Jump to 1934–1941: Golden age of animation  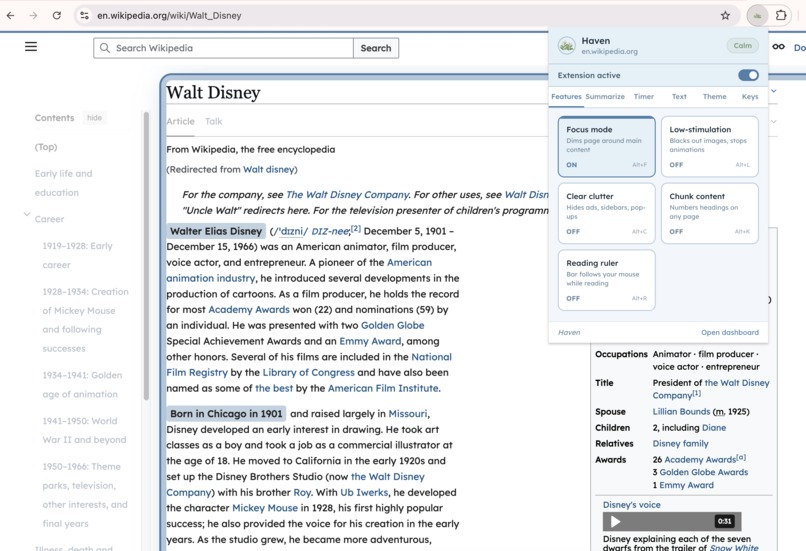tap(82, 384)
